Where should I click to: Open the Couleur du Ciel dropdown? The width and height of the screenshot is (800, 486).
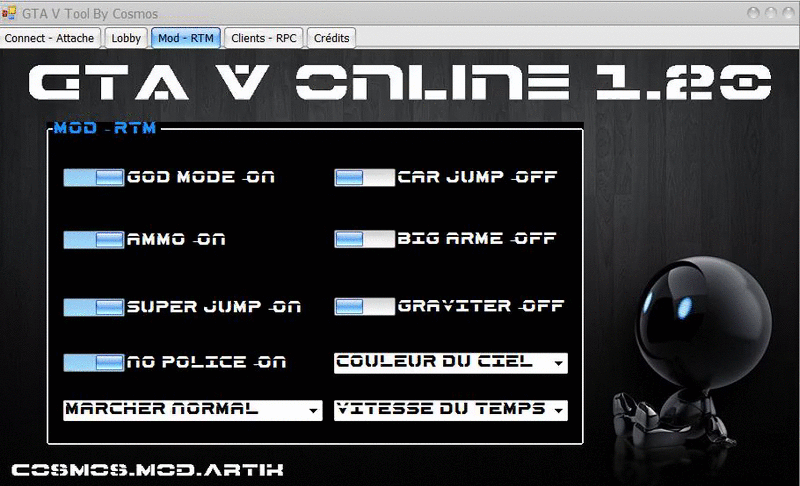coord(451,363)
